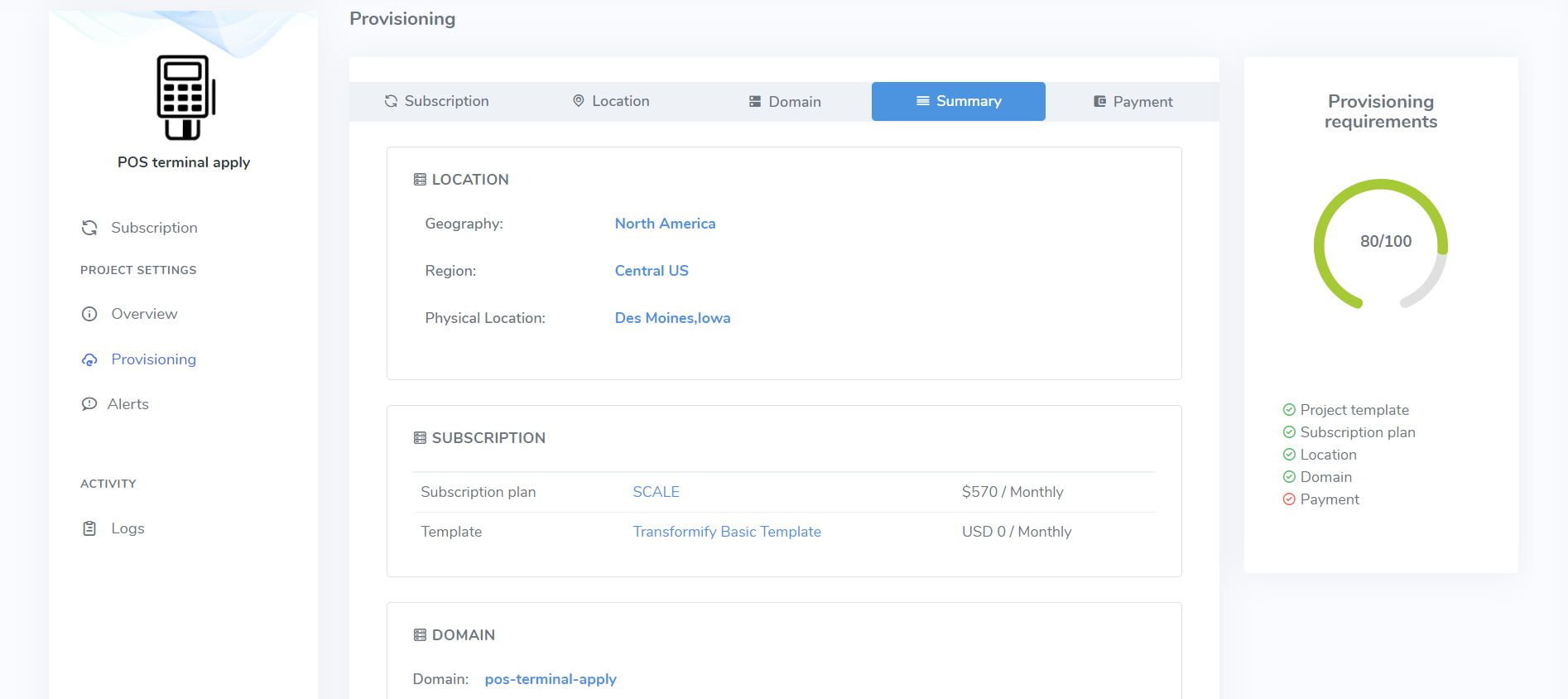This screenshot has height=699, width=1568.
Task: Click the Provisioning page title
Action: click(x=402, y=18)
